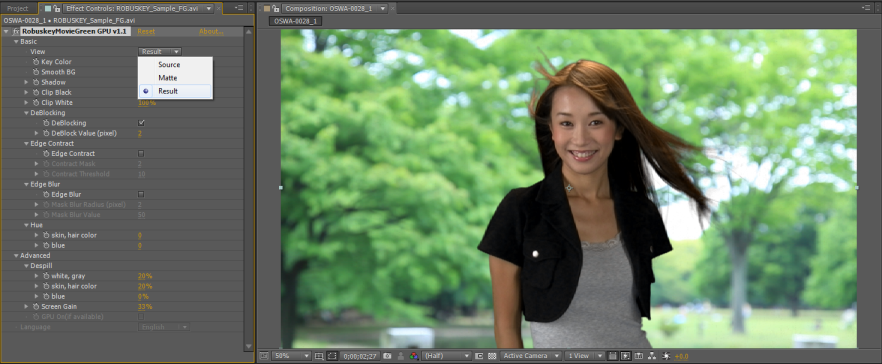882x364 pixels.
Task: Click the Region of Interest icon
Action: [479, 356]
